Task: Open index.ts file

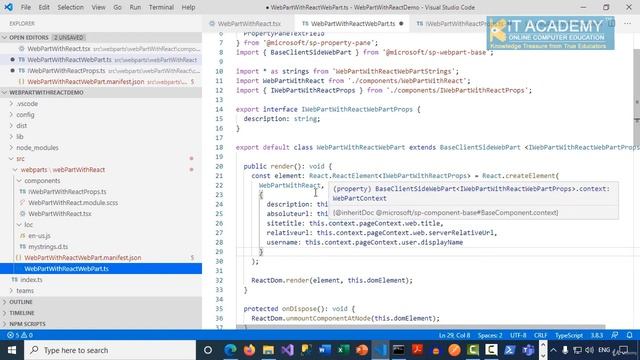Action: click(31, 280)
